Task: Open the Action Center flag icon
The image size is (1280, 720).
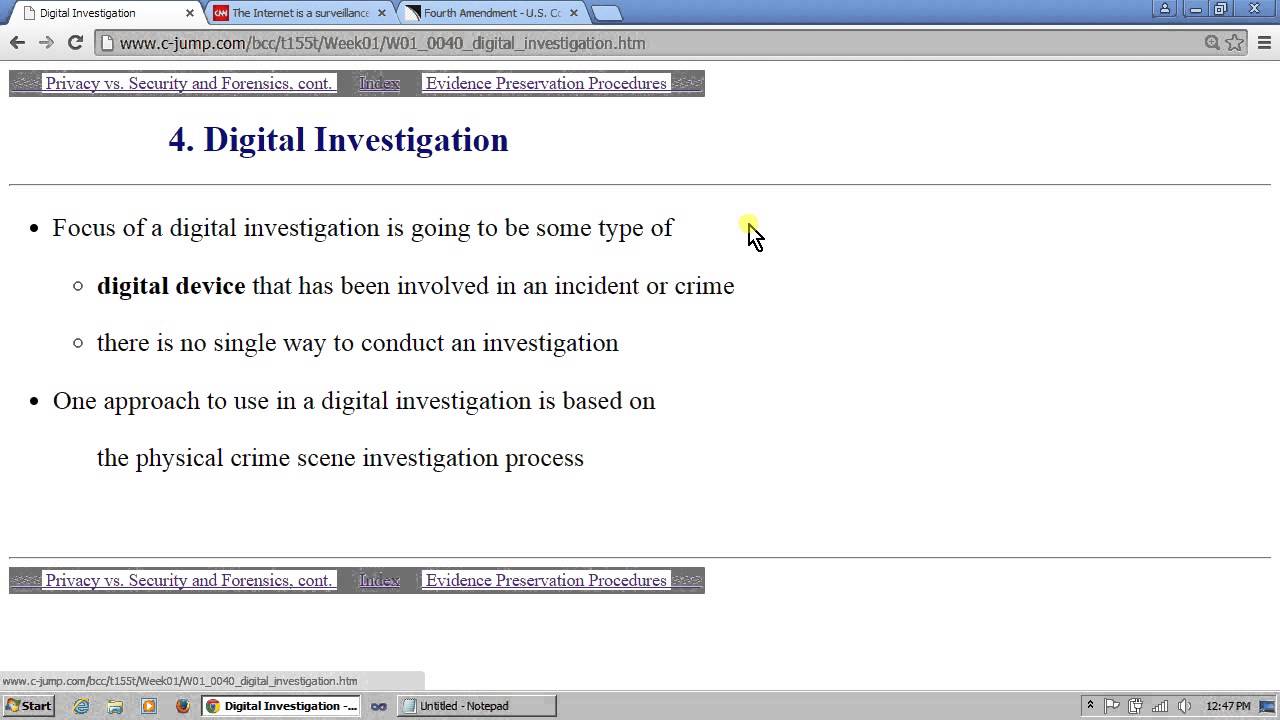Action: (1112, 706)
